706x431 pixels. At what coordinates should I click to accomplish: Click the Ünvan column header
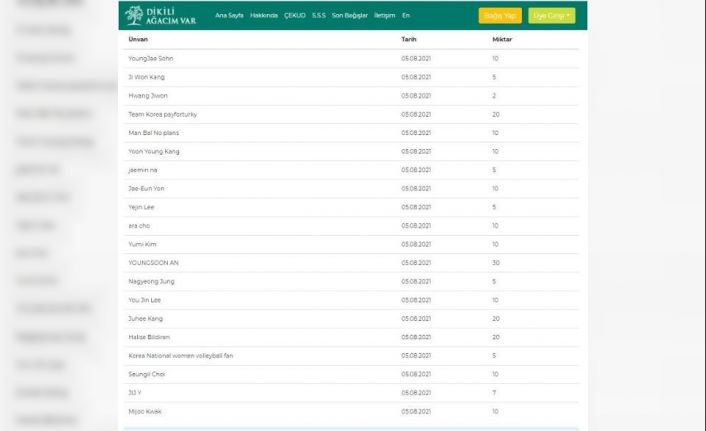[x=139, y=39]
